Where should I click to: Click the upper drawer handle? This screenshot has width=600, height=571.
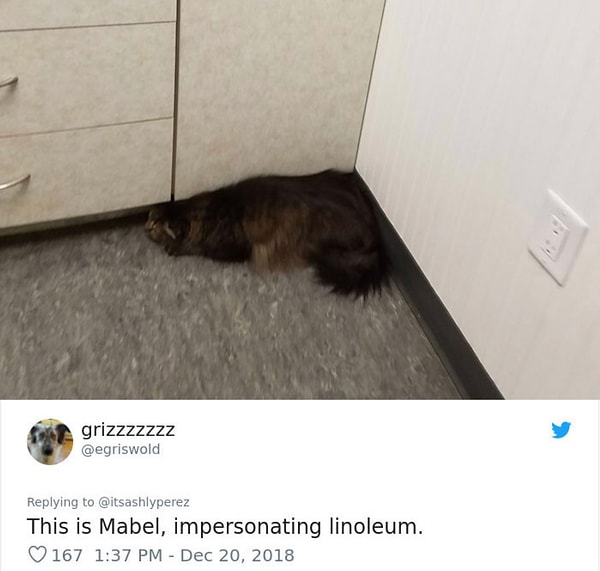click(x=8, y=82)
